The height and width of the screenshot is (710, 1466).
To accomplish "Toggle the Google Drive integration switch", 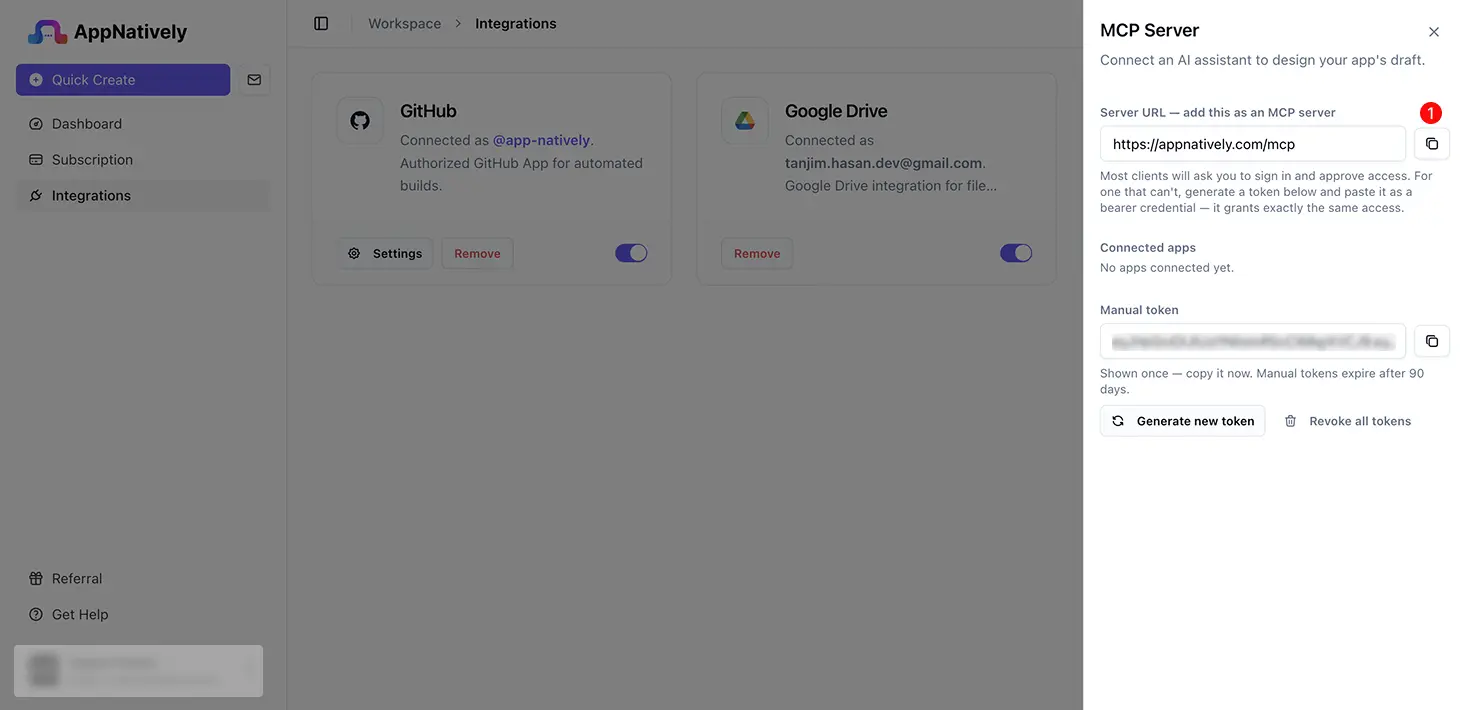I will (1016, 253).
